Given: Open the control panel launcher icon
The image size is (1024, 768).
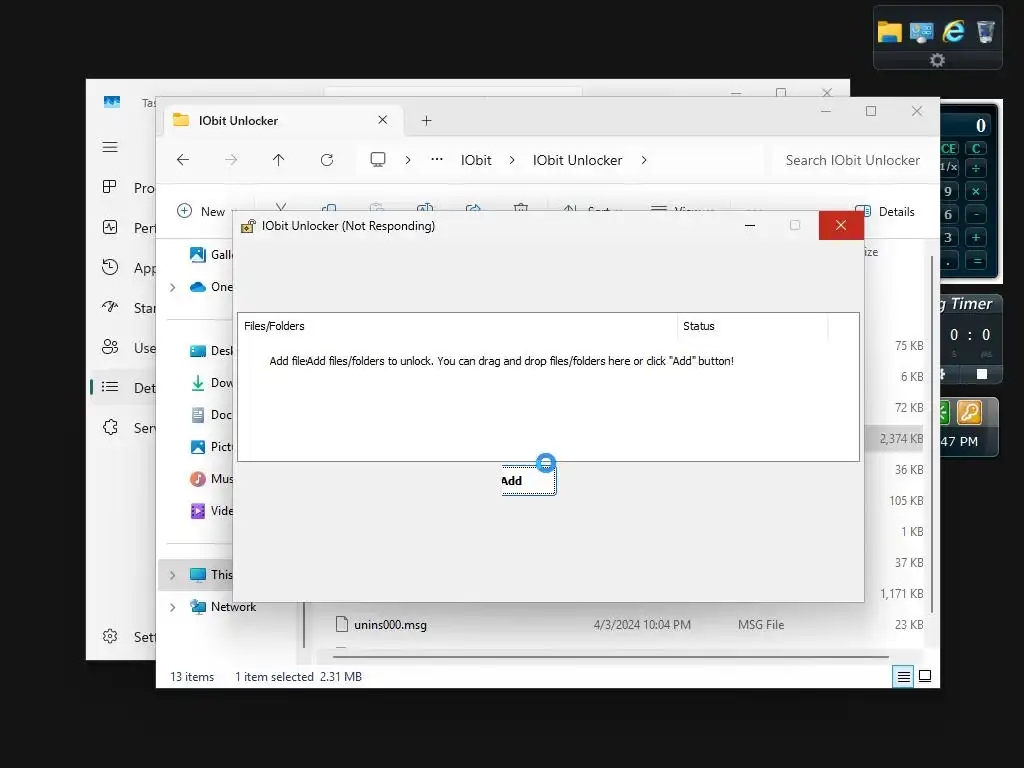Looking at the screenshot, I should (x=921, y=31).
